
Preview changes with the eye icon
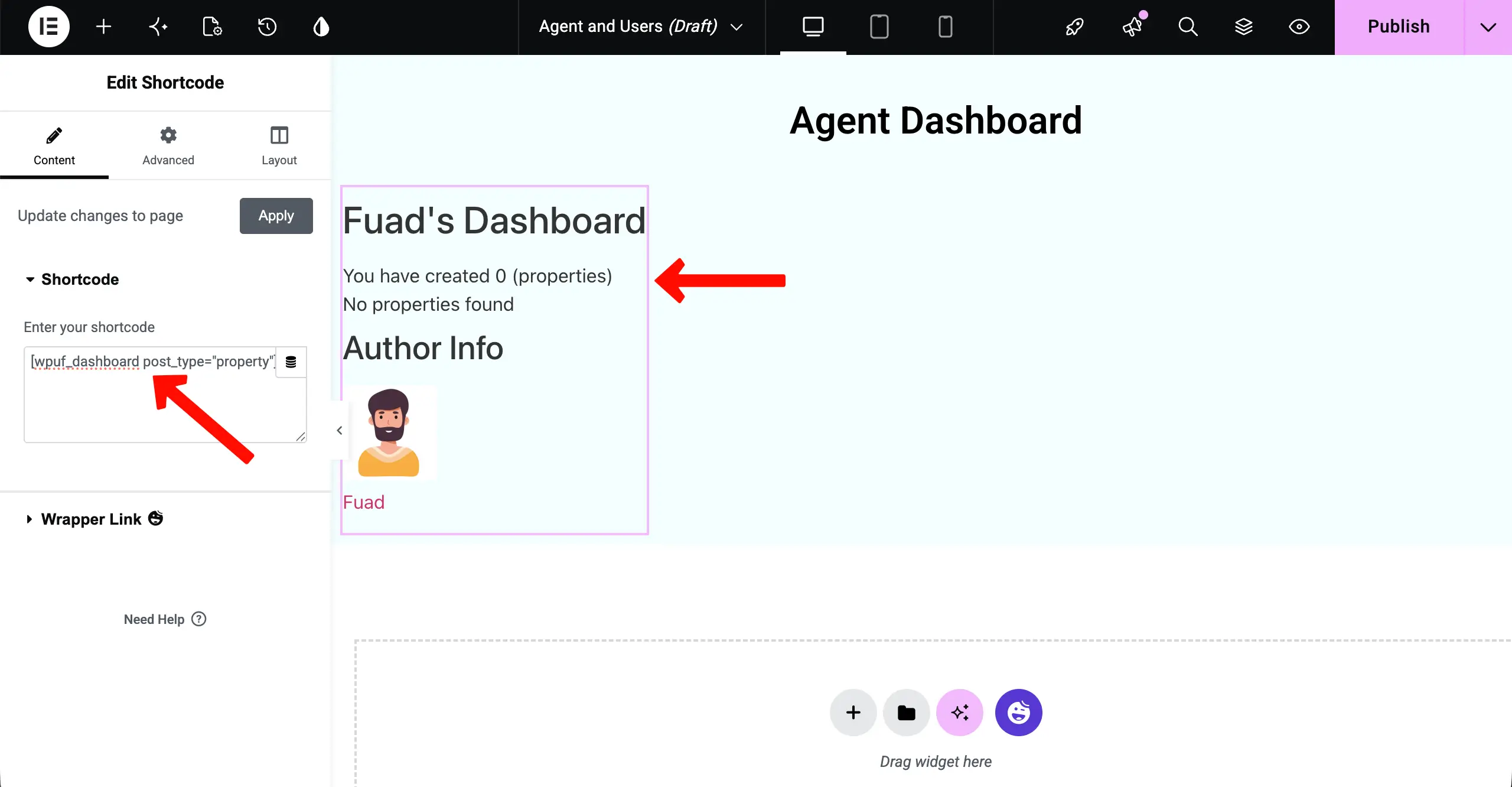[1299, 27]
